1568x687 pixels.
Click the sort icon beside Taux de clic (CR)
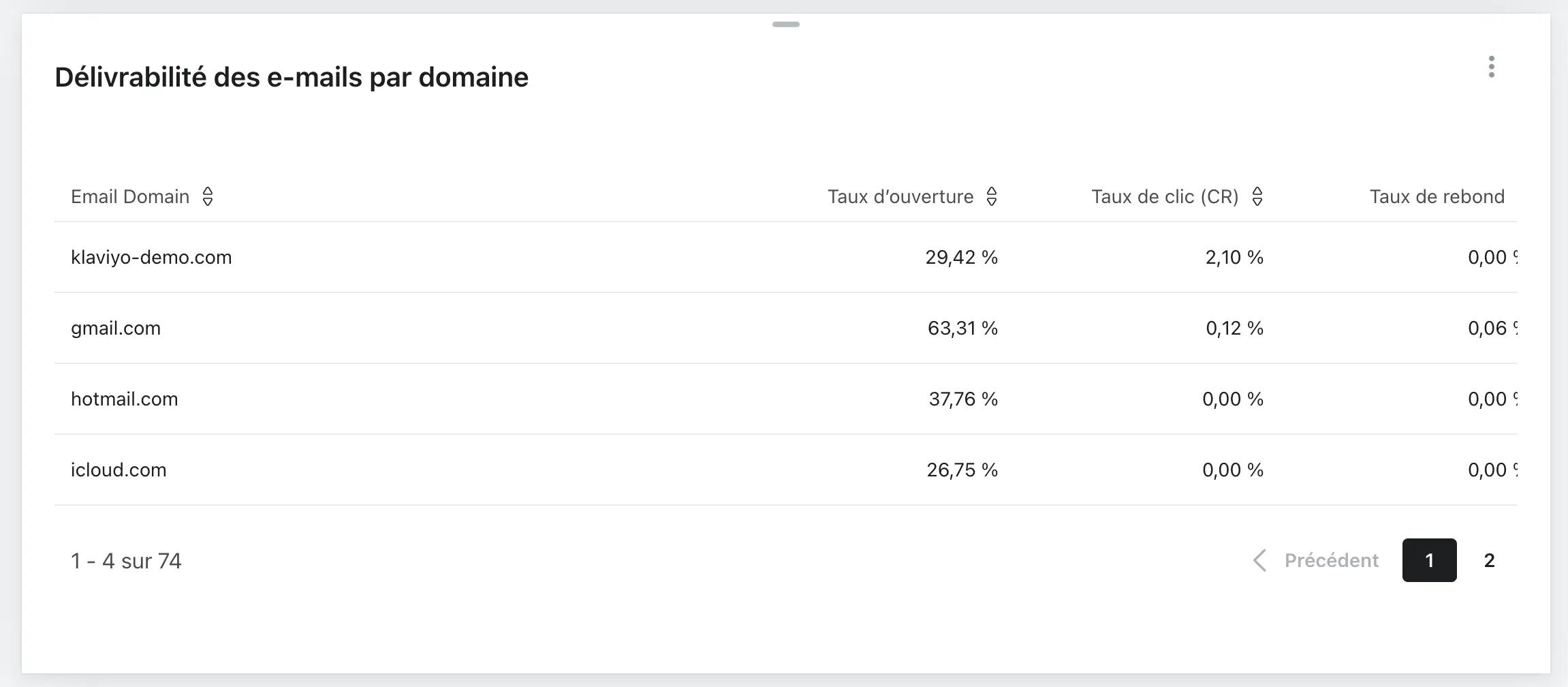click(x=1257, y=196)
